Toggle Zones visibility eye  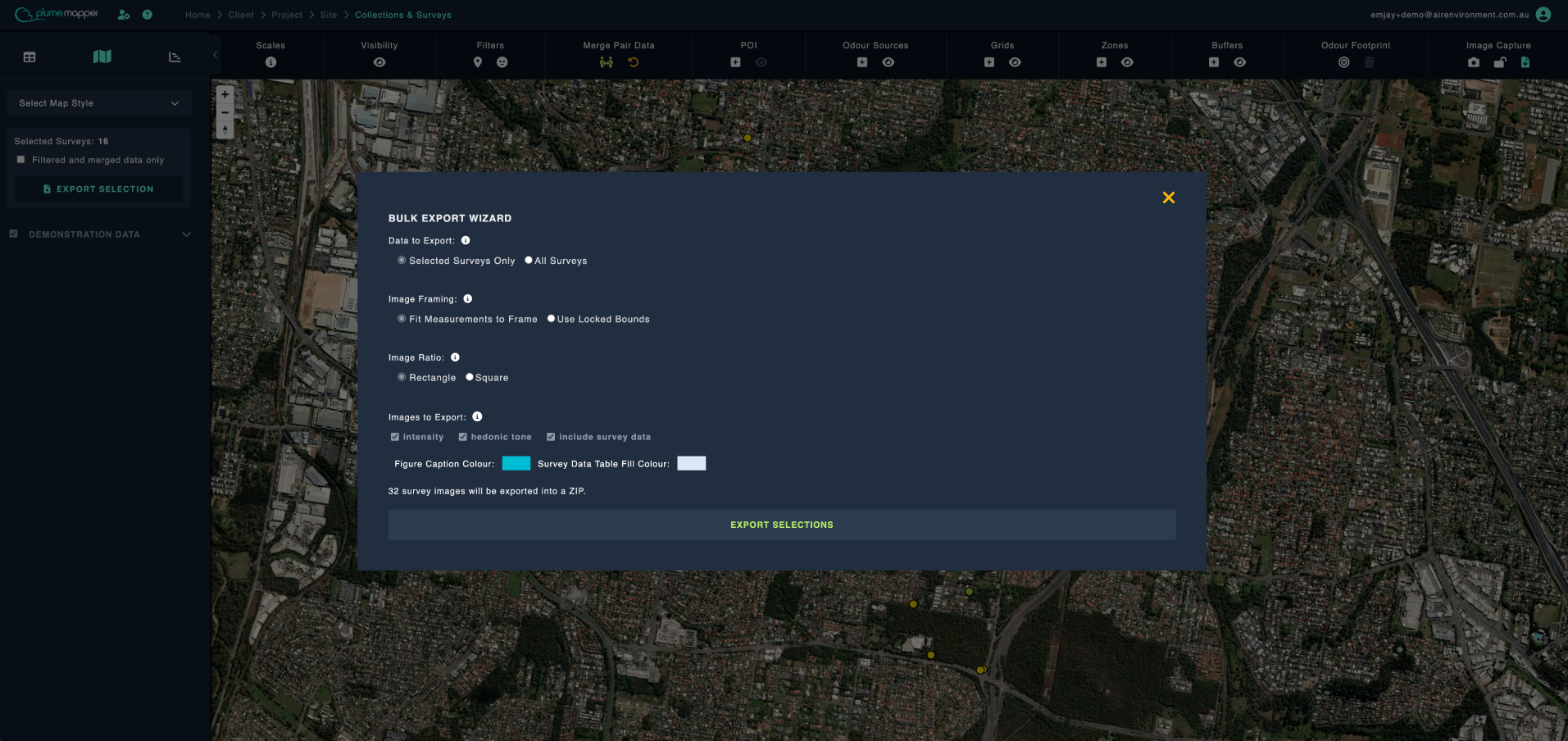click(x=1128, y=62)
